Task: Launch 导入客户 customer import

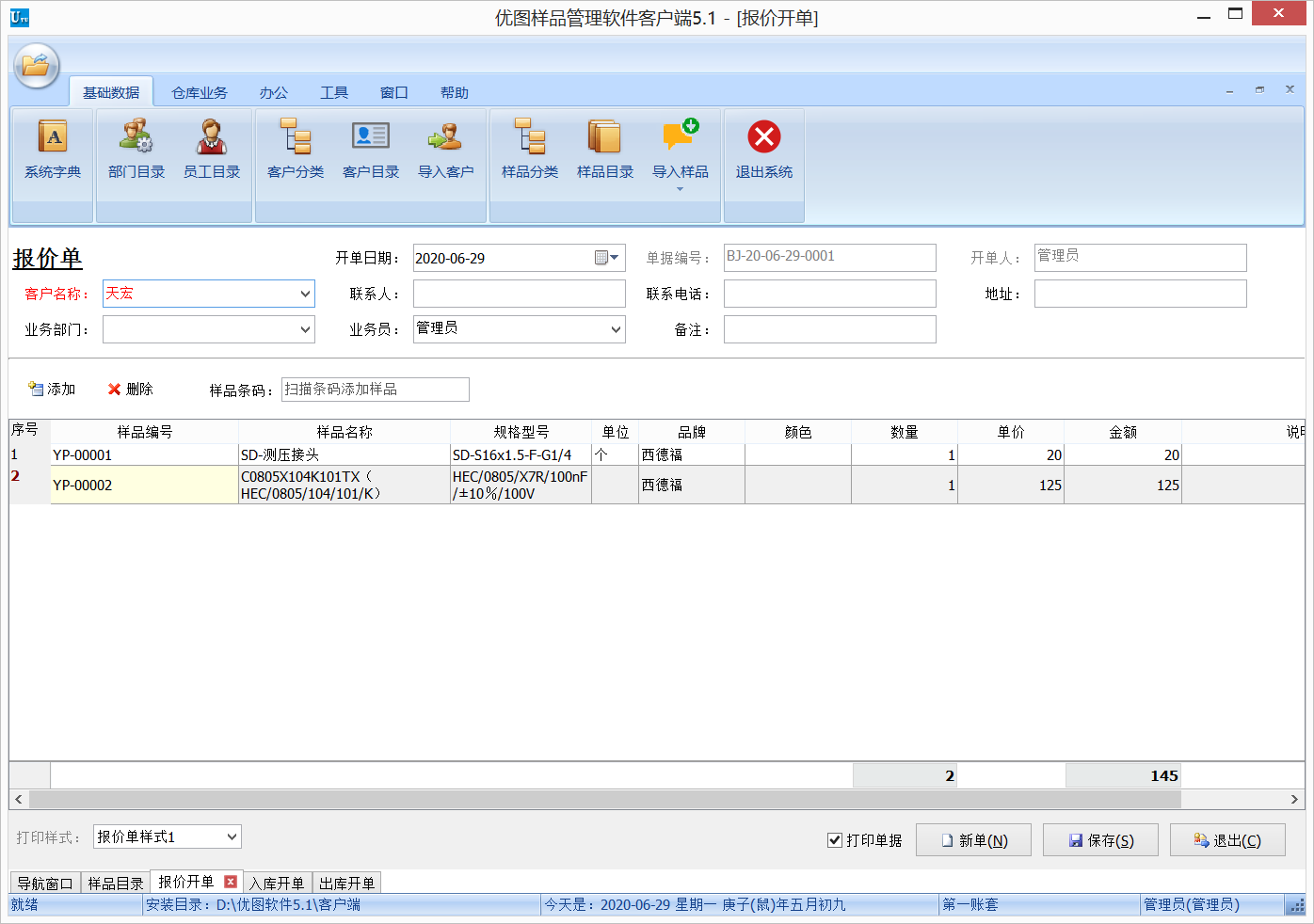Action: pyautogui.click(x=445, y=151)
